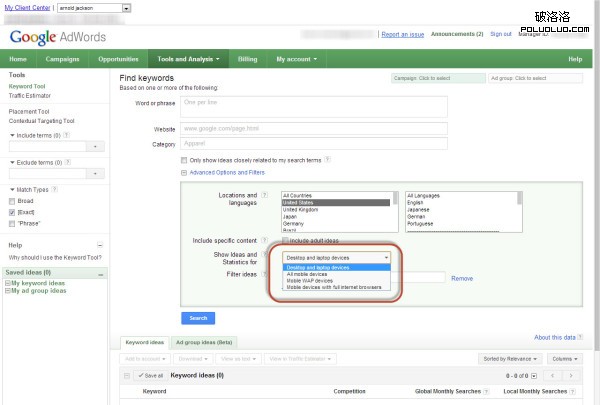Screen dimensions: 600x405
Task: Collapse the Saved ideas panel minus icon
Action: tap(100, 272)
